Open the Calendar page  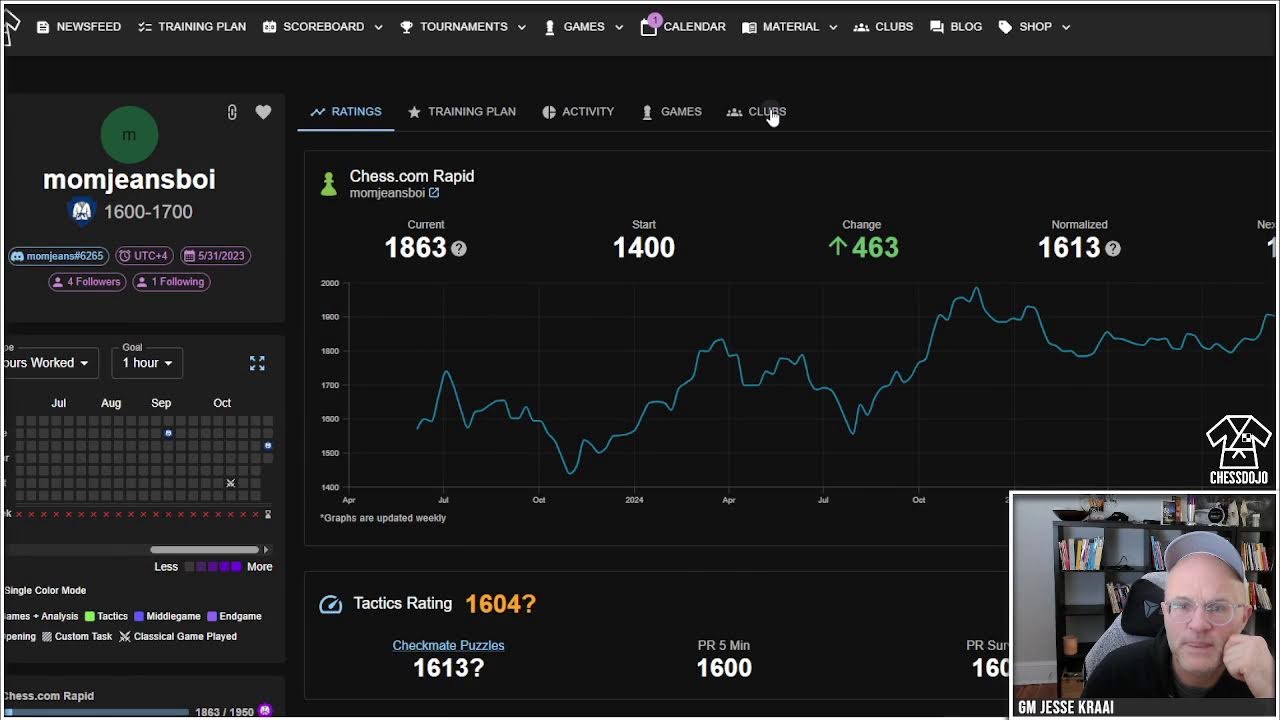pyautogui.click(x=683, y=27)
